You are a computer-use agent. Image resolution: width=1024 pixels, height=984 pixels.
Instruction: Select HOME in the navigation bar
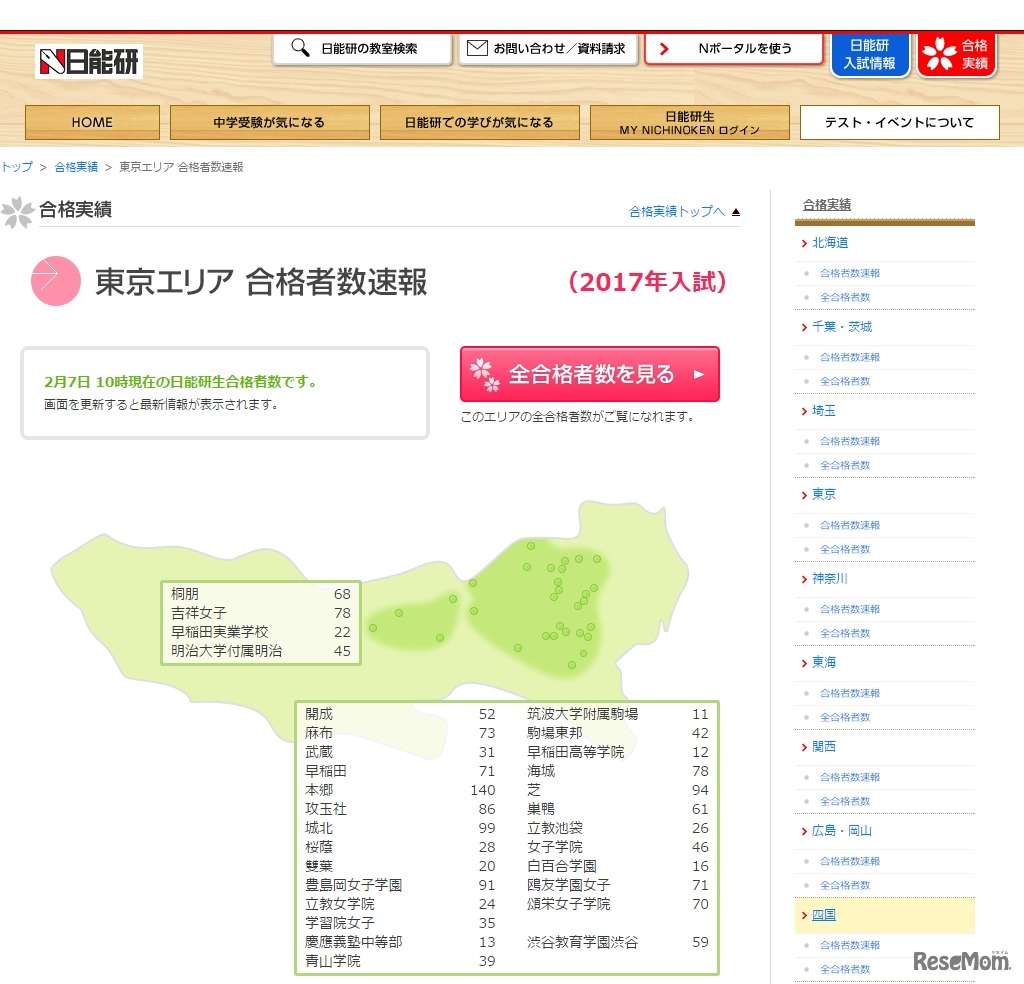pos(92,122)
